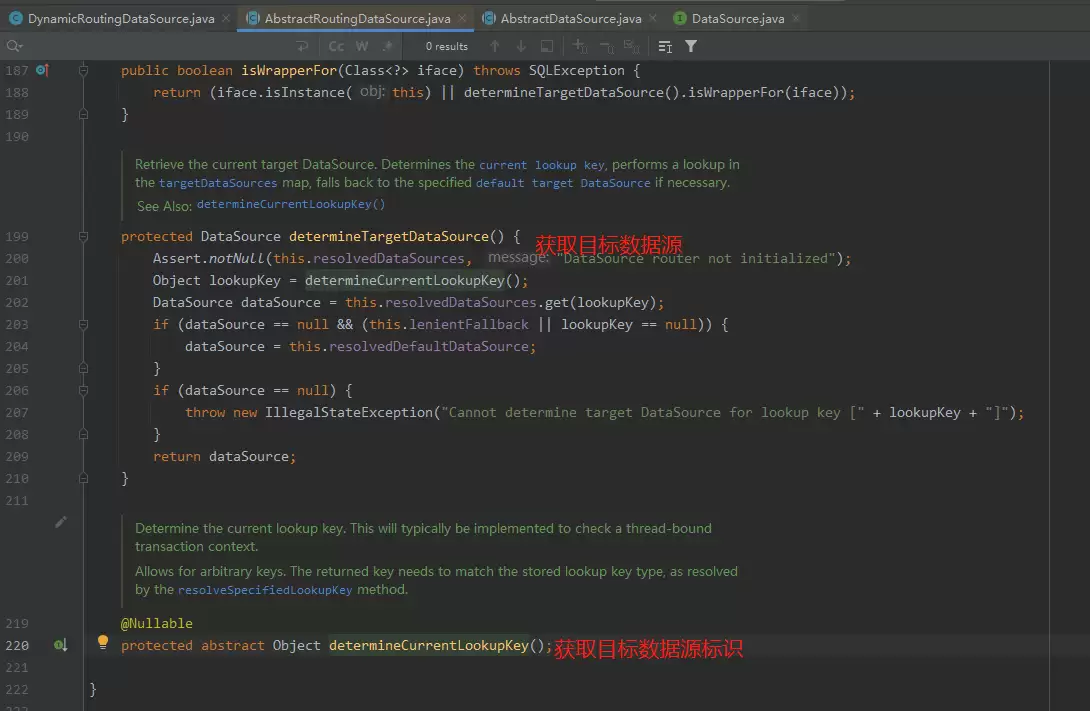
Task: Open search results in Find window icon
Action: click(547, 46)
